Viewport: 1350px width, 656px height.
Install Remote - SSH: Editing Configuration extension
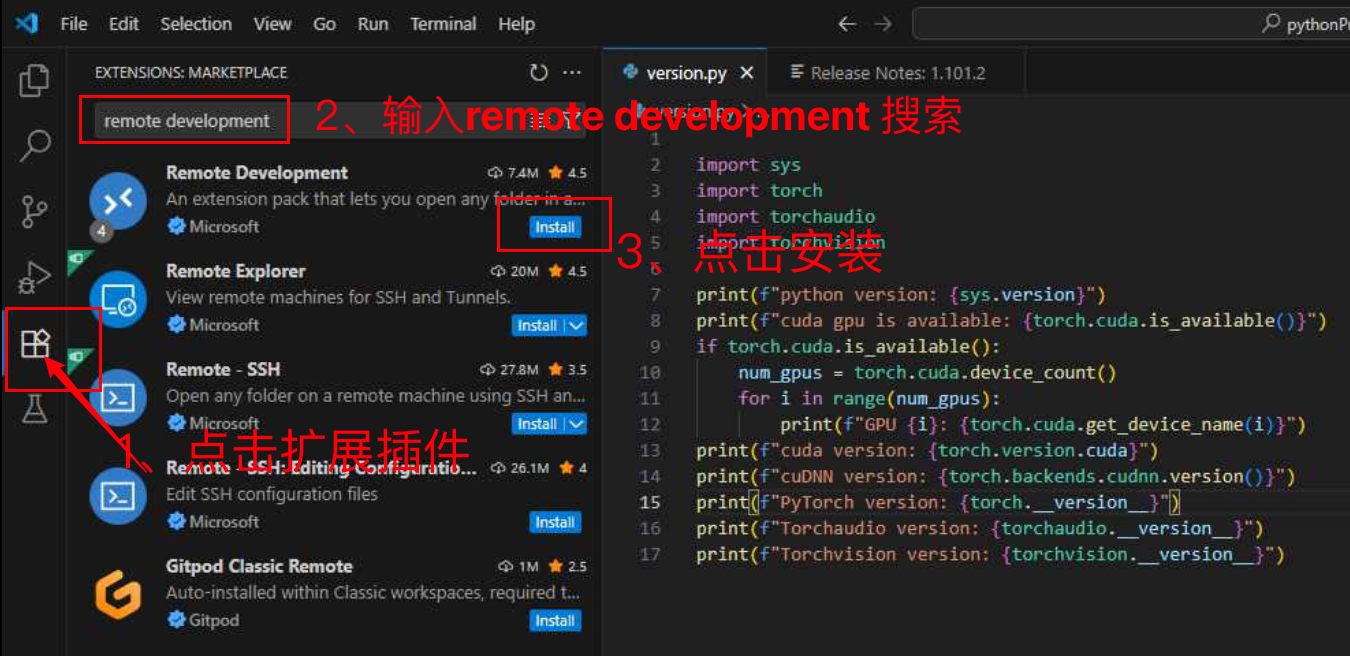coord(554,522)
